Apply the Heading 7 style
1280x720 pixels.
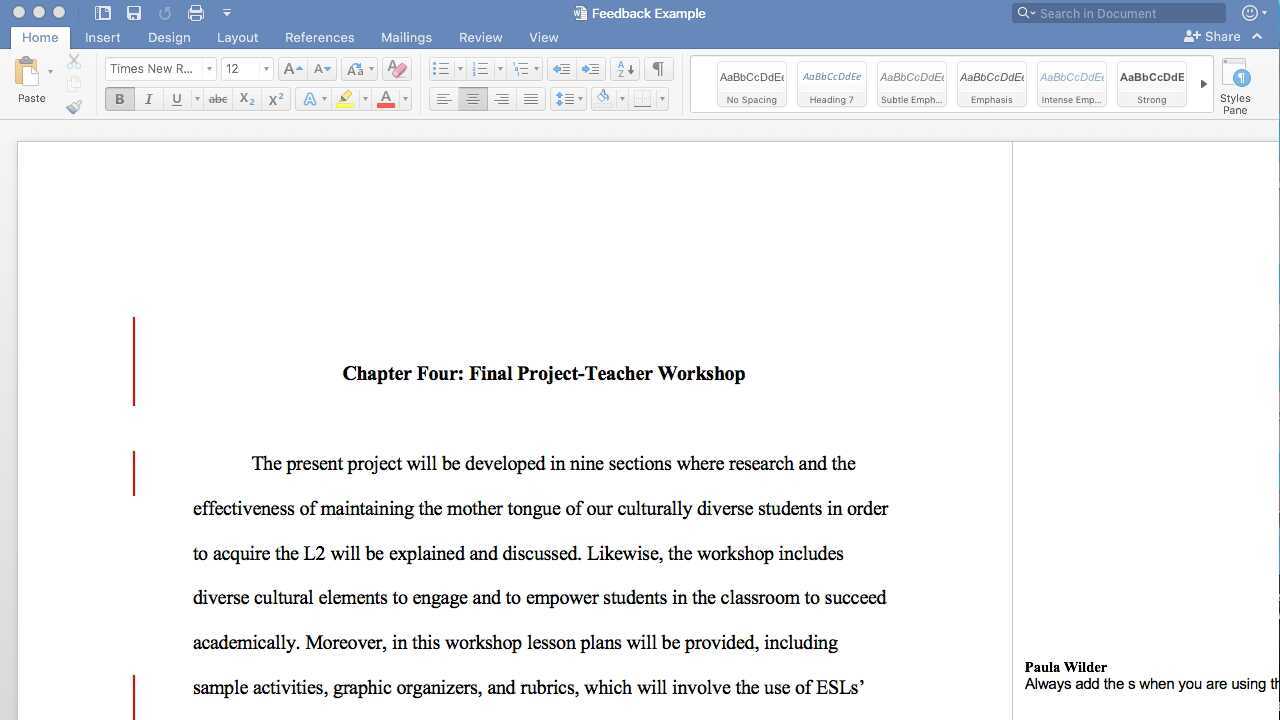pyautogui.click(x=831, y=84)
